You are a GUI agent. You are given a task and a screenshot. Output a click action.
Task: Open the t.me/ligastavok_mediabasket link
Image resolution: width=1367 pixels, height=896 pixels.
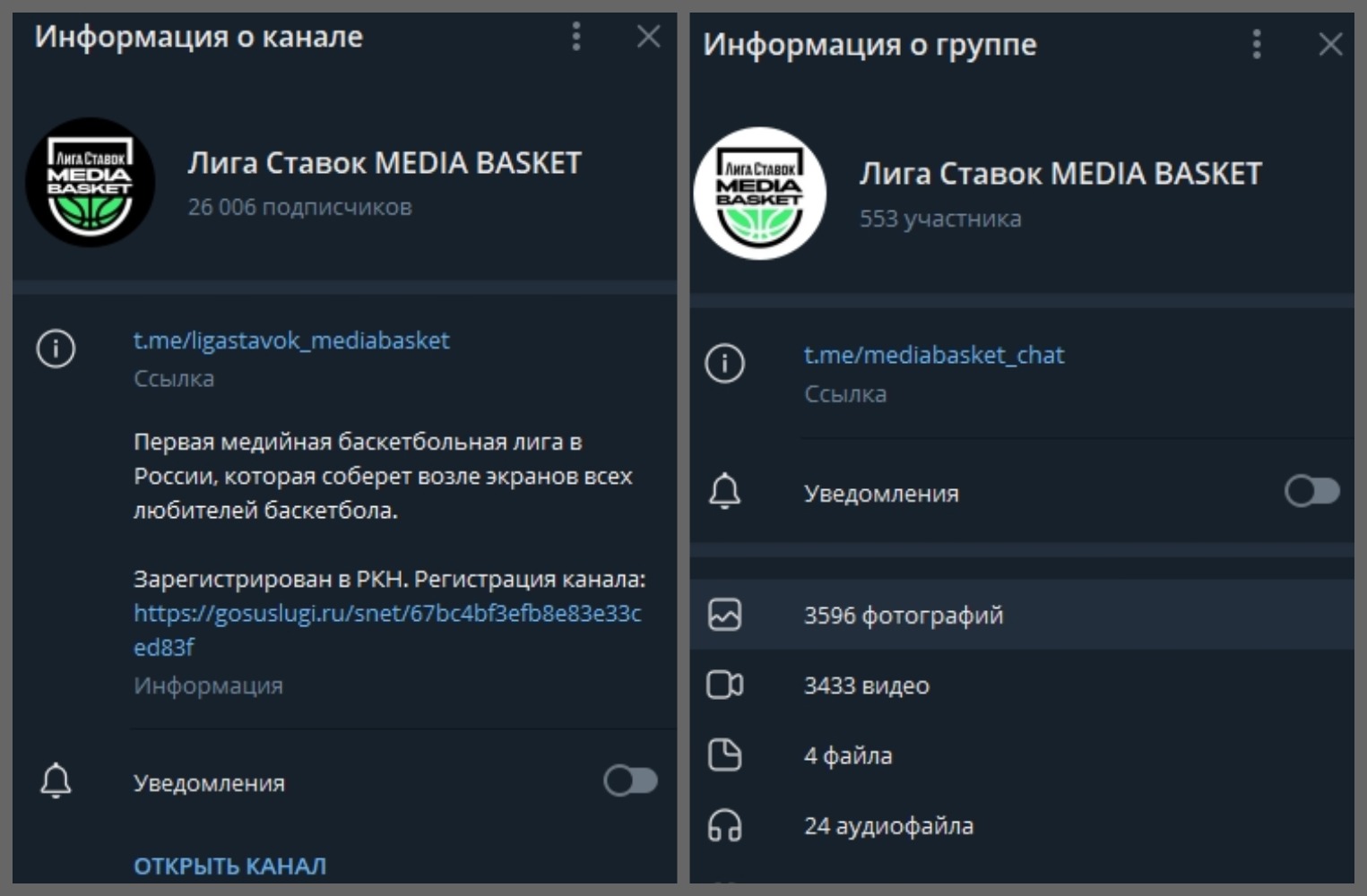point(292,340)
